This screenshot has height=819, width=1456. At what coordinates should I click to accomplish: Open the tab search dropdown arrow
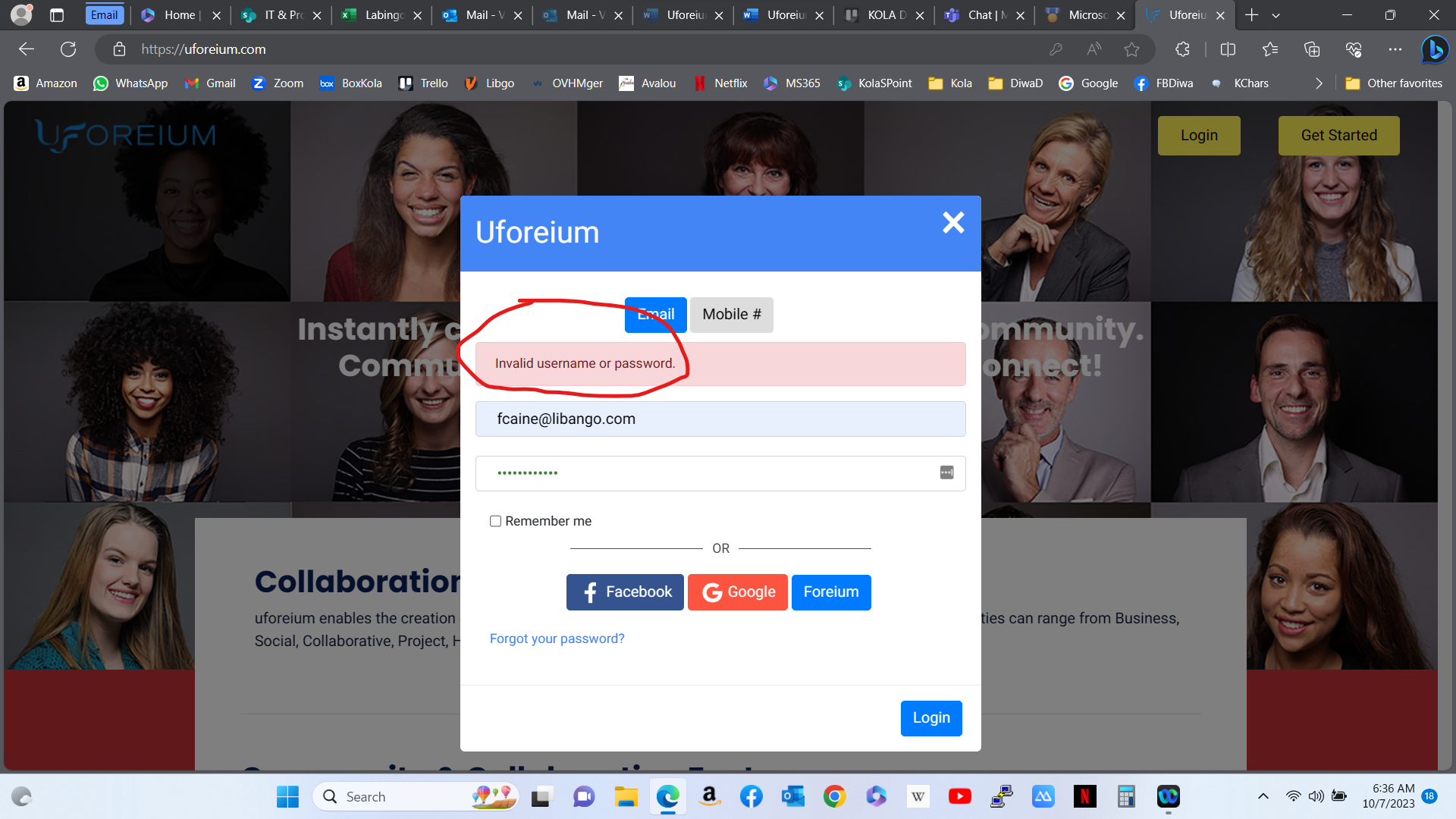coord(1276,15)
